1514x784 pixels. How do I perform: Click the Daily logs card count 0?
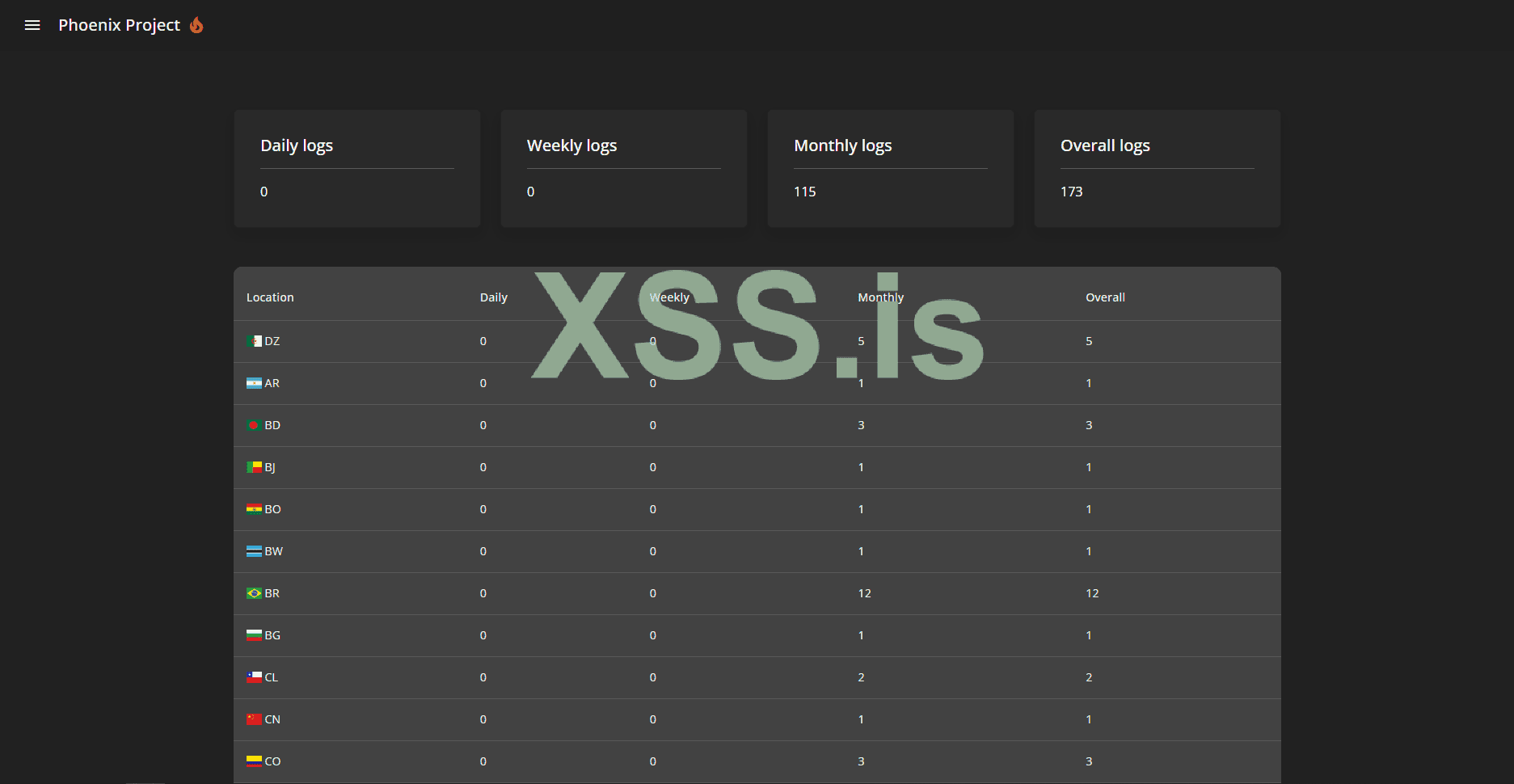[x=264, y=192]
